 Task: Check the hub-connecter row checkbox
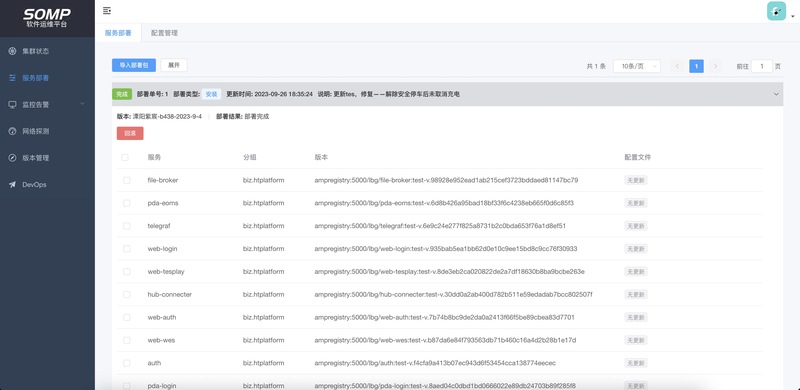(x=127, y=295)
